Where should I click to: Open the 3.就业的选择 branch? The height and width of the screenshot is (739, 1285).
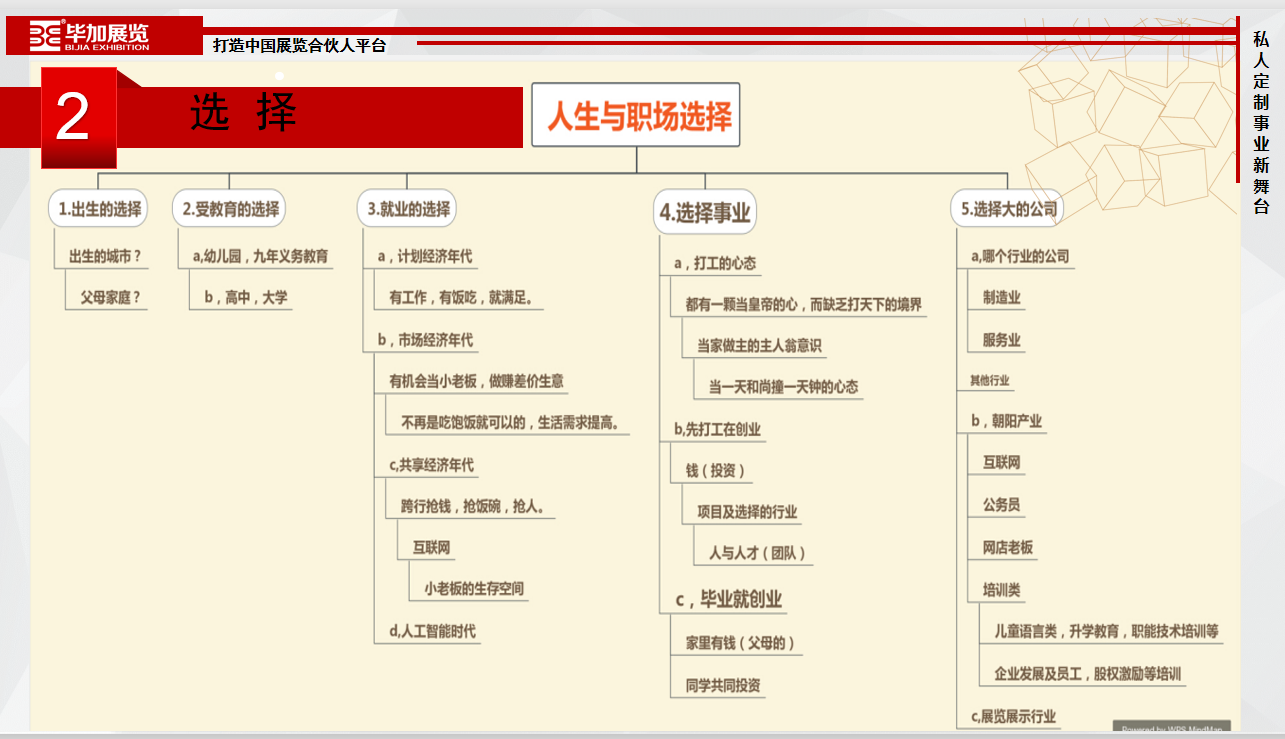point(407,209)
